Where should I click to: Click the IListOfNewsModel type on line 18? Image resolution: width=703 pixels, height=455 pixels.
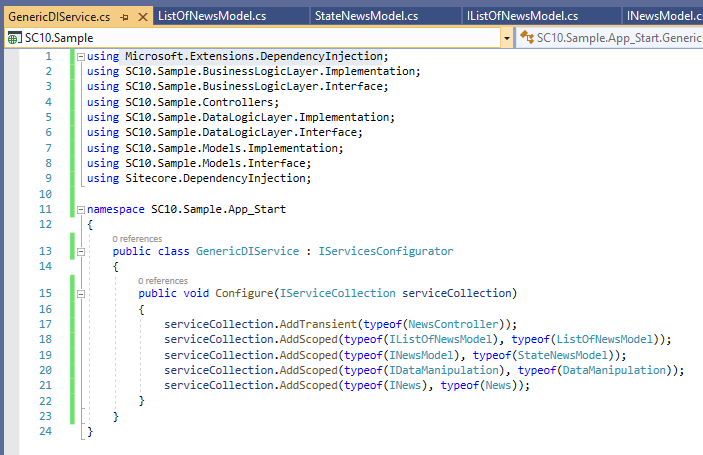click(x=440, y=339)
